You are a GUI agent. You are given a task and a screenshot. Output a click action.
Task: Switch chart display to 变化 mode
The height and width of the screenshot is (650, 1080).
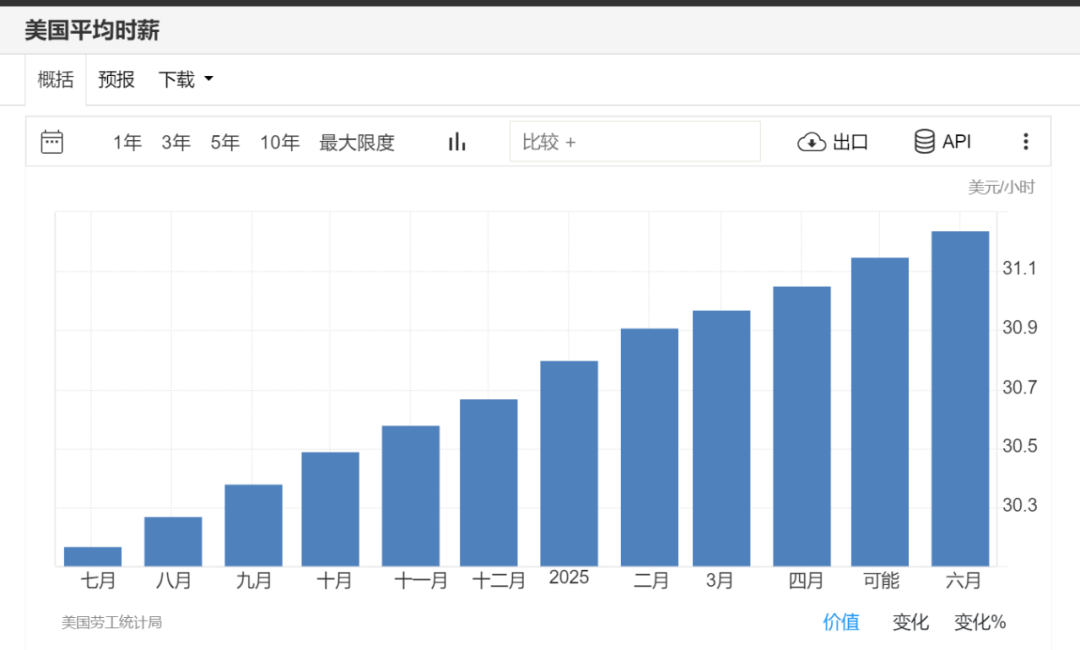tap(909, 622)
